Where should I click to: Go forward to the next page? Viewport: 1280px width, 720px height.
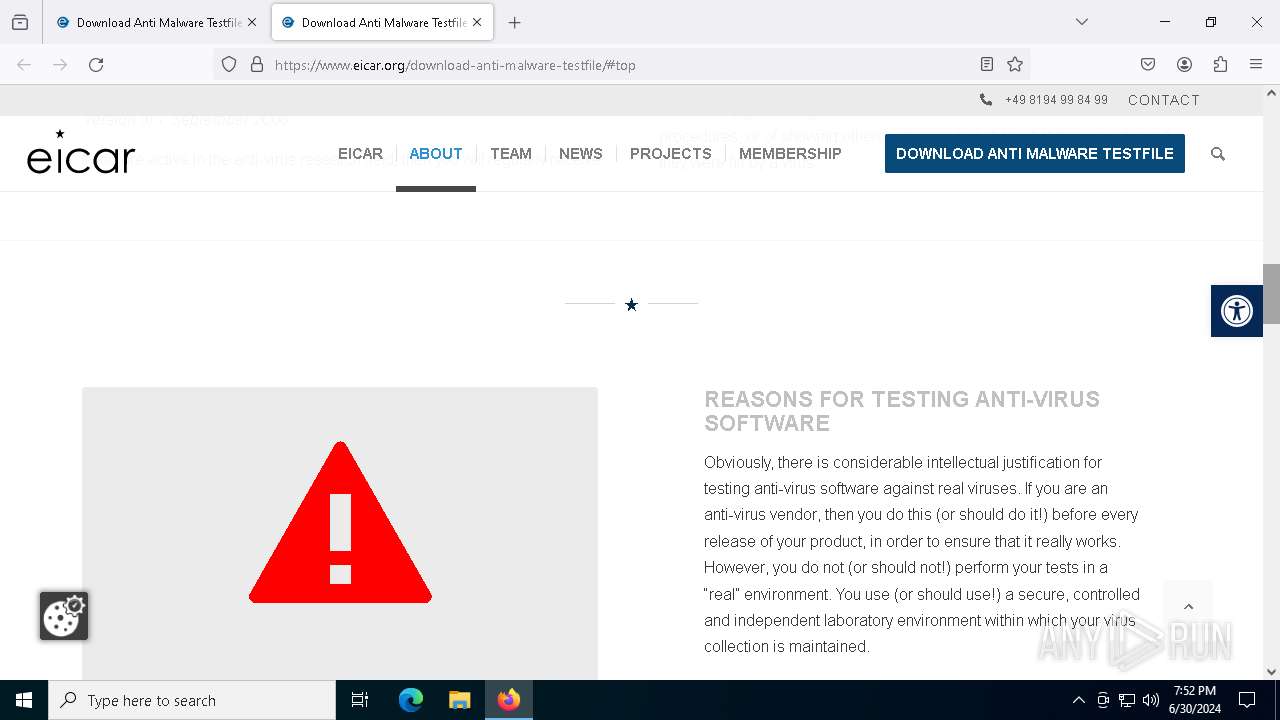[x=60, y=65]
